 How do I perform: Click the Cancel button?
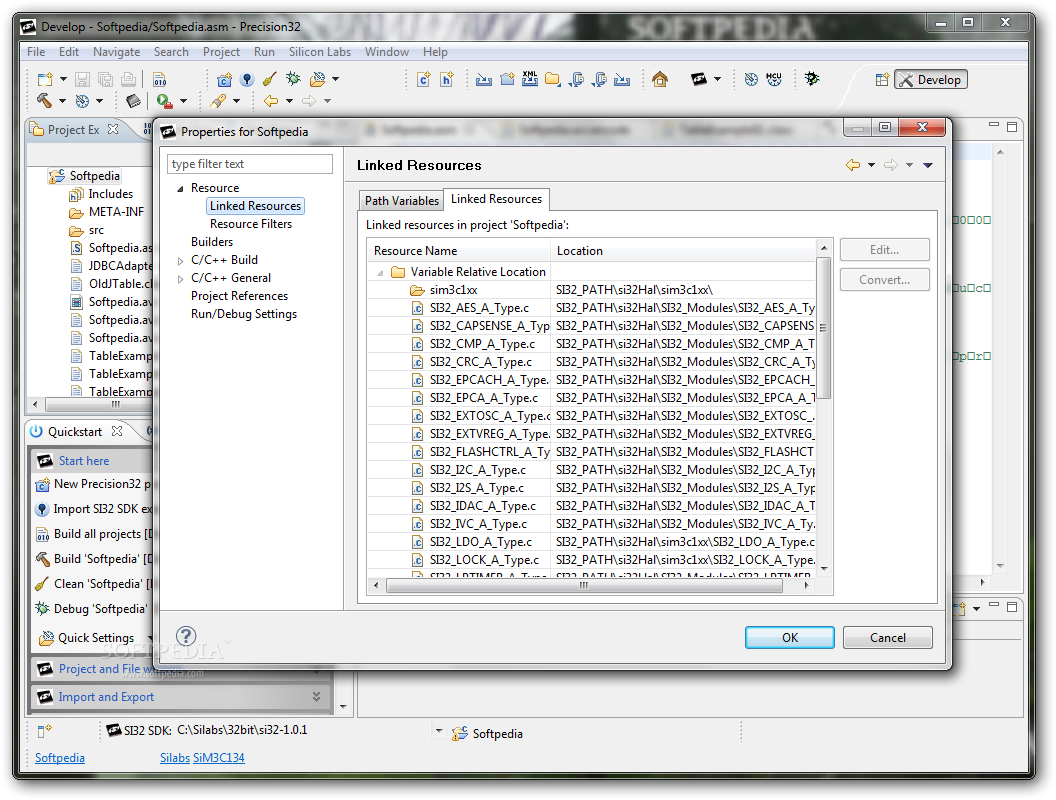coord(888,637)
